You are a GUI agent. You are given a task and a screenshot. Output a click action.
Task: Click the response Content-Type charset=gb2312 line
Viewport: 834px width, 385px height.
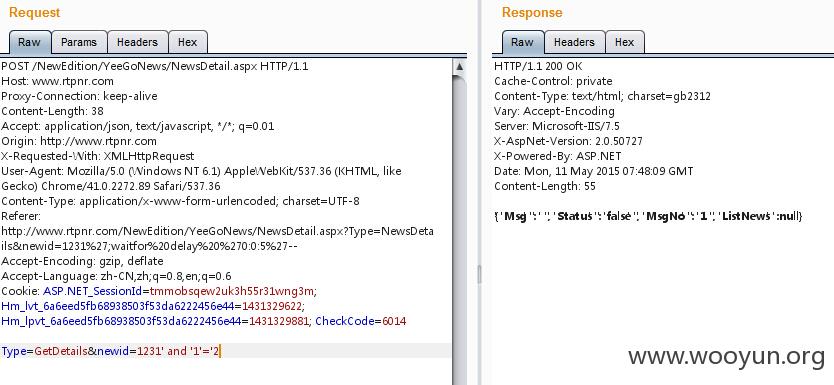pos(603,96)
